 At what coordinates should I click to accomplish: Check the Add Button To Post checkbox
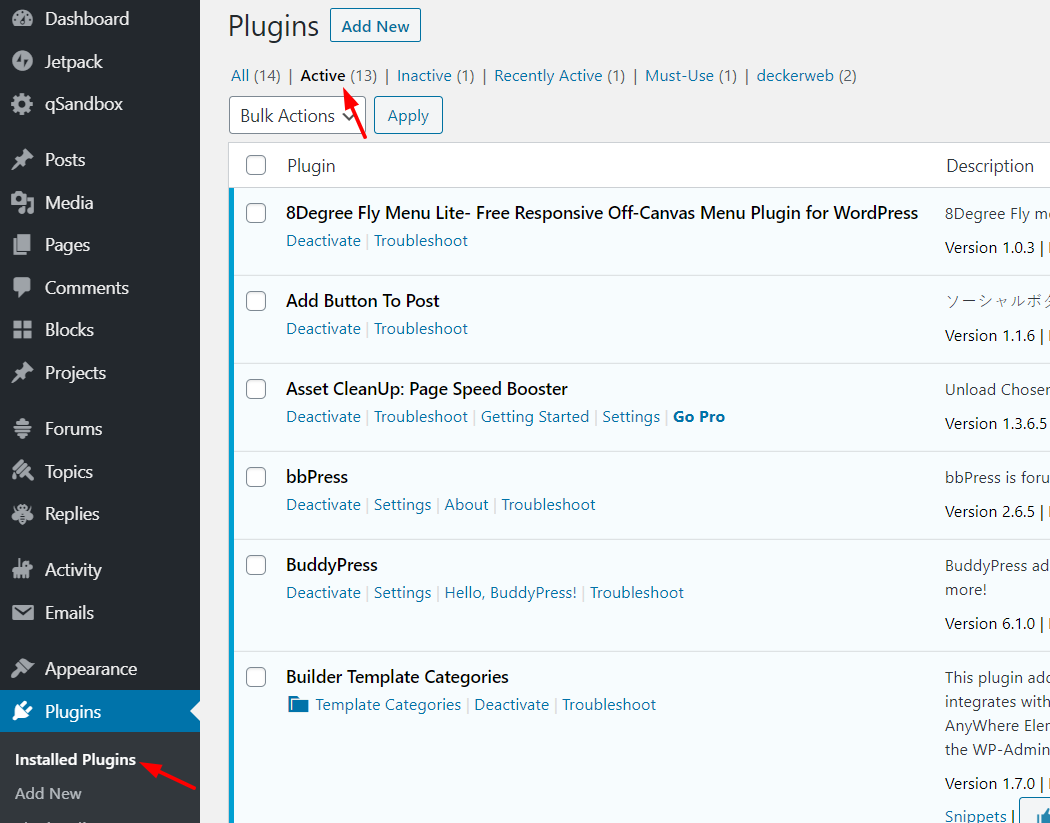coord(256,301)
